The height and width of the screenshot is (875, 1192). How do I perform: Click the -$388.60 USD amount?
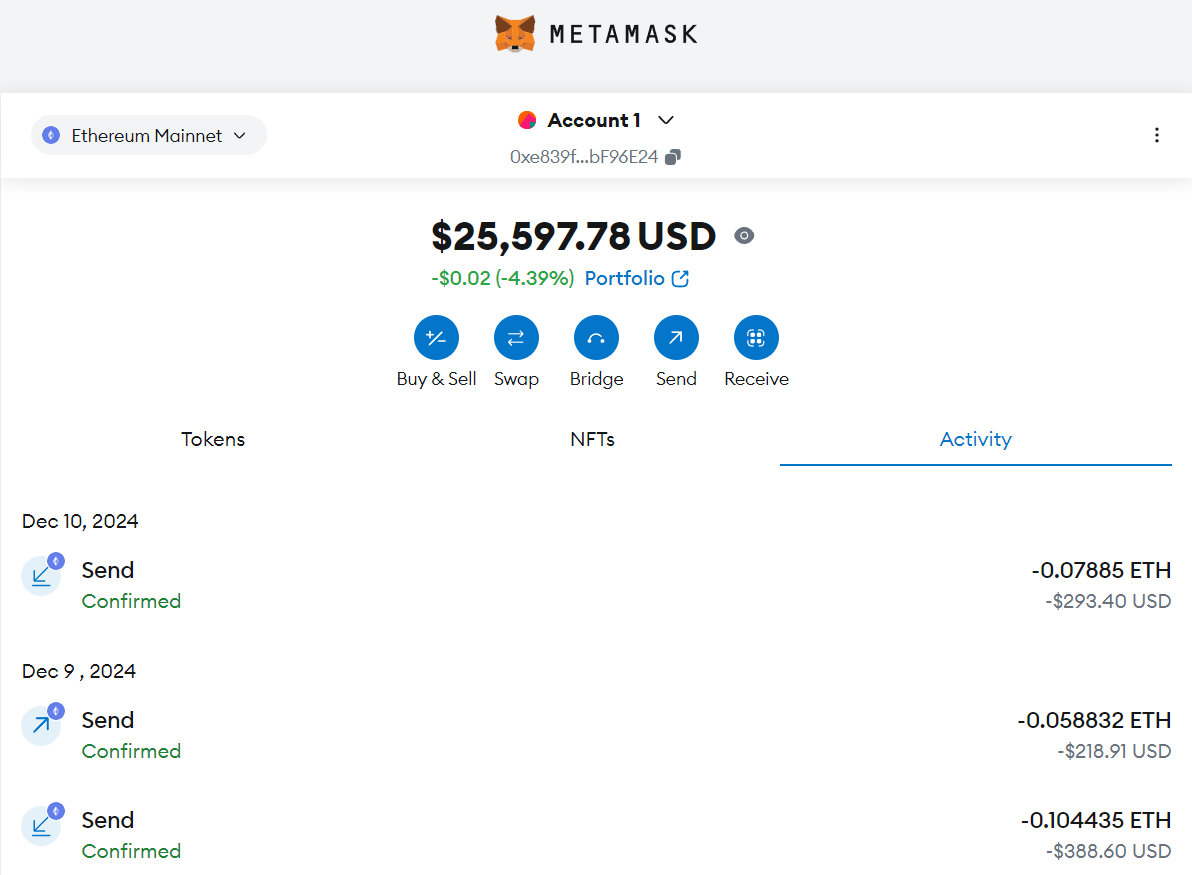[x=1108, y=851]
